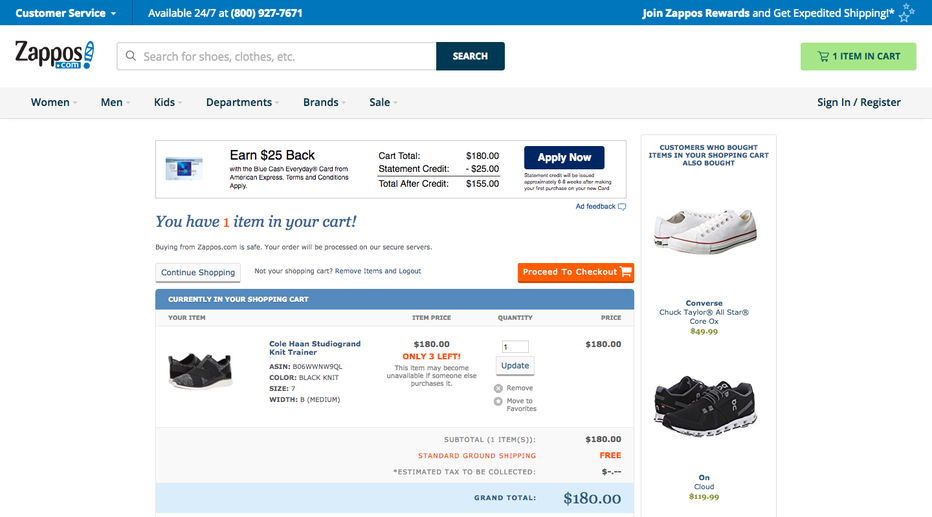Click Proceed To Checkout button

click(x=576, y=272)
